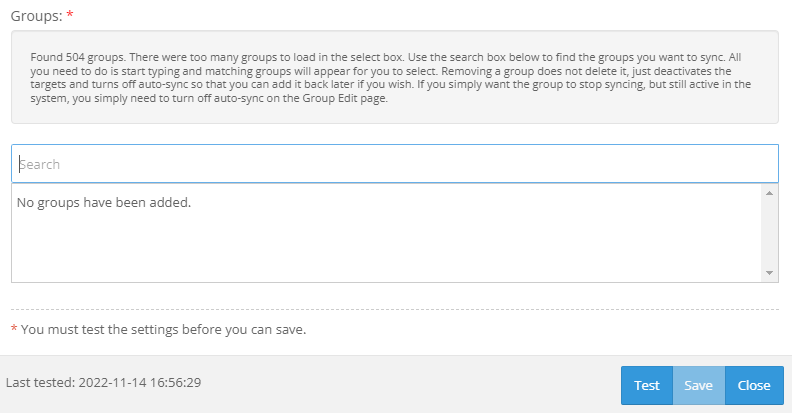Click the groups list scrollbar track
The width and height of the screenshot is (792, 413).
click(x=770, y=232)
